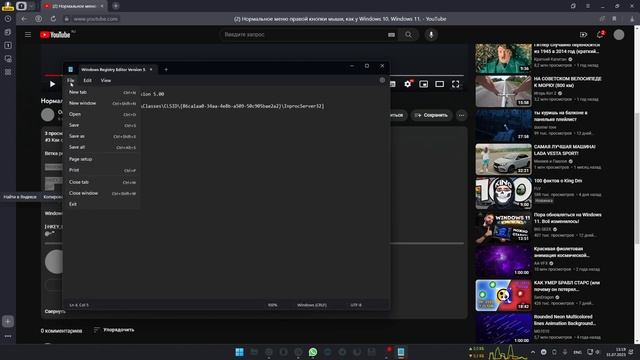Open the Edit menu in Notepad
This screenshot has width=640, height=360.
pos(87,80)
